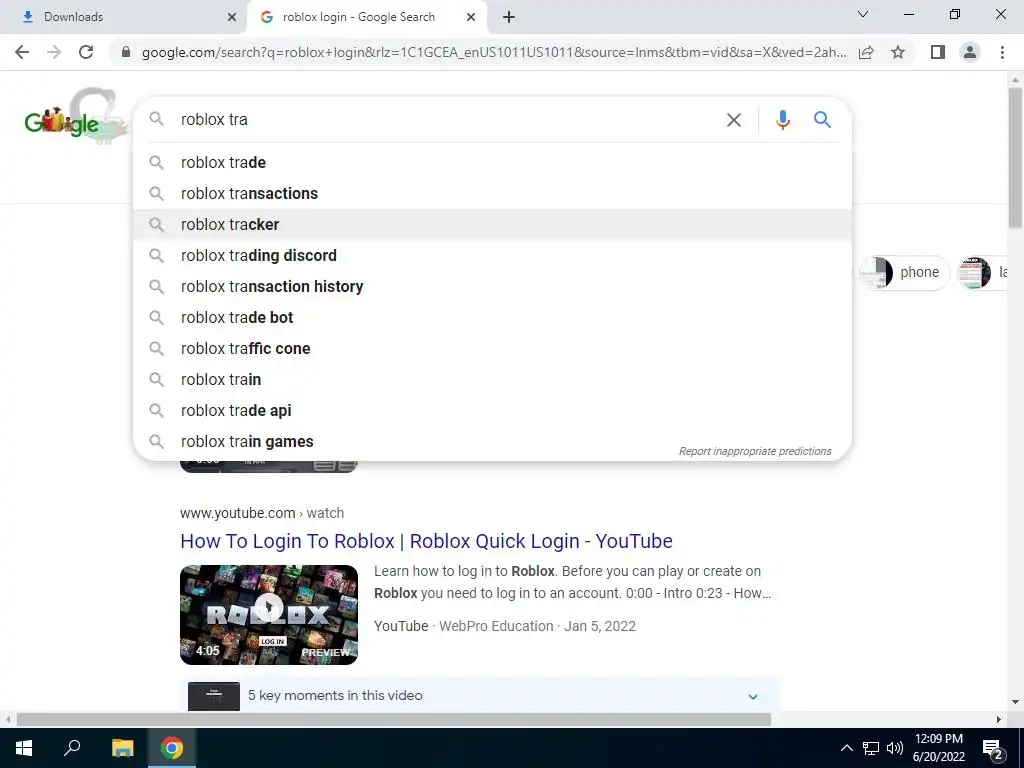
Task: Open How To Login To Roblox video link
Action: 426,541
